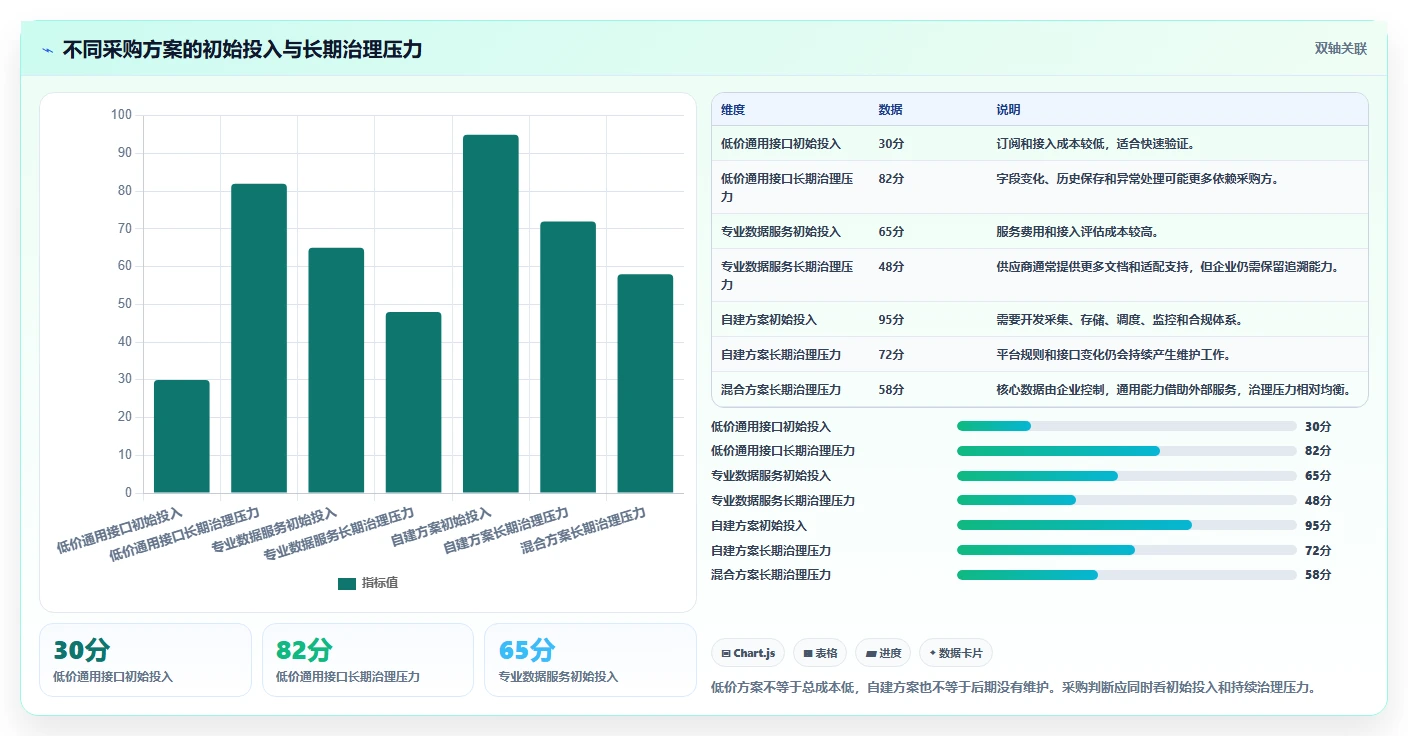This screenshot has width=1408, height=736.
Task: Click the 混合方案长期治理压力 table row label
Action: (x=780, y=390)
